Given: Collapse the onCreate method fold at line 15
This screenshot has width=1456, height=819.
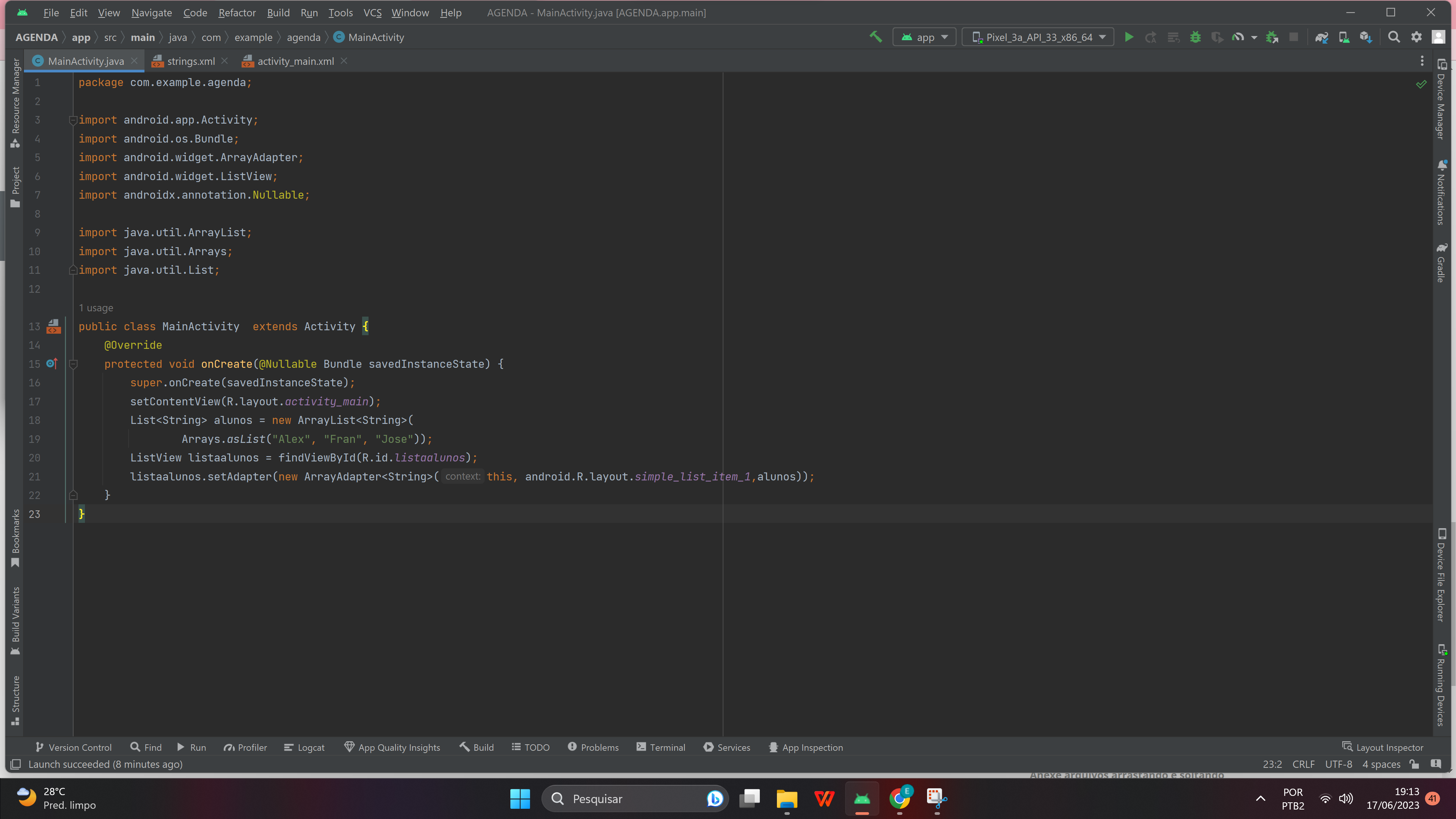Looking at the screenshot, I should point(73,364).
